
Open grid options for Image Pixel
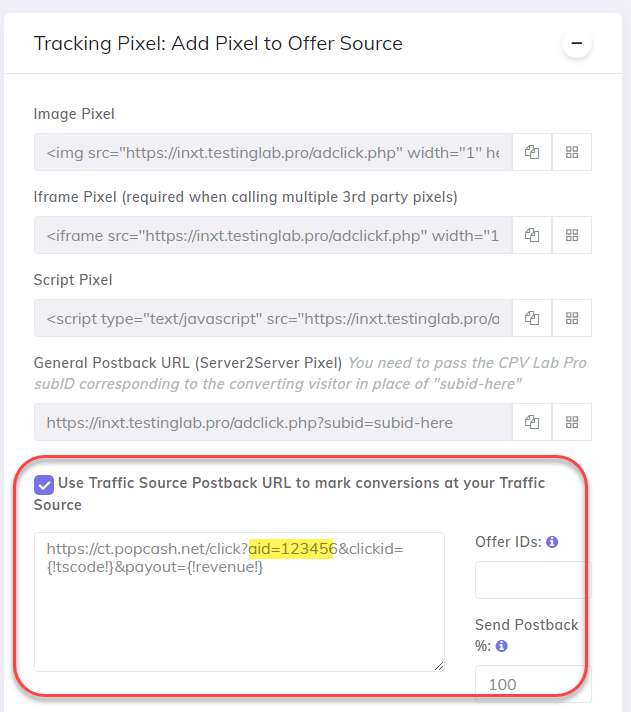(x=572, y=152)
